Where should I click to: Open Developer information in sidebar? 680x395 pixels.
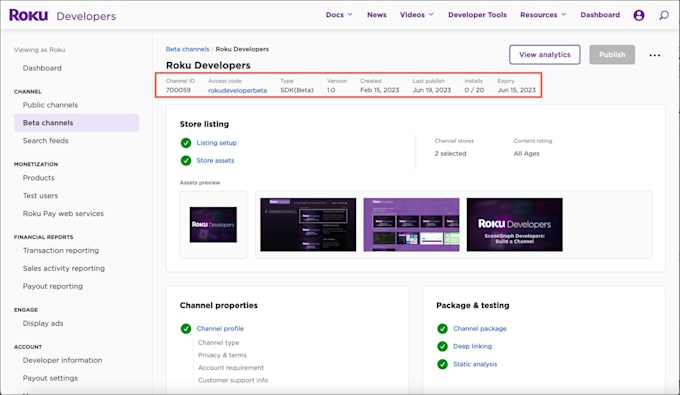tap(62, 360)
